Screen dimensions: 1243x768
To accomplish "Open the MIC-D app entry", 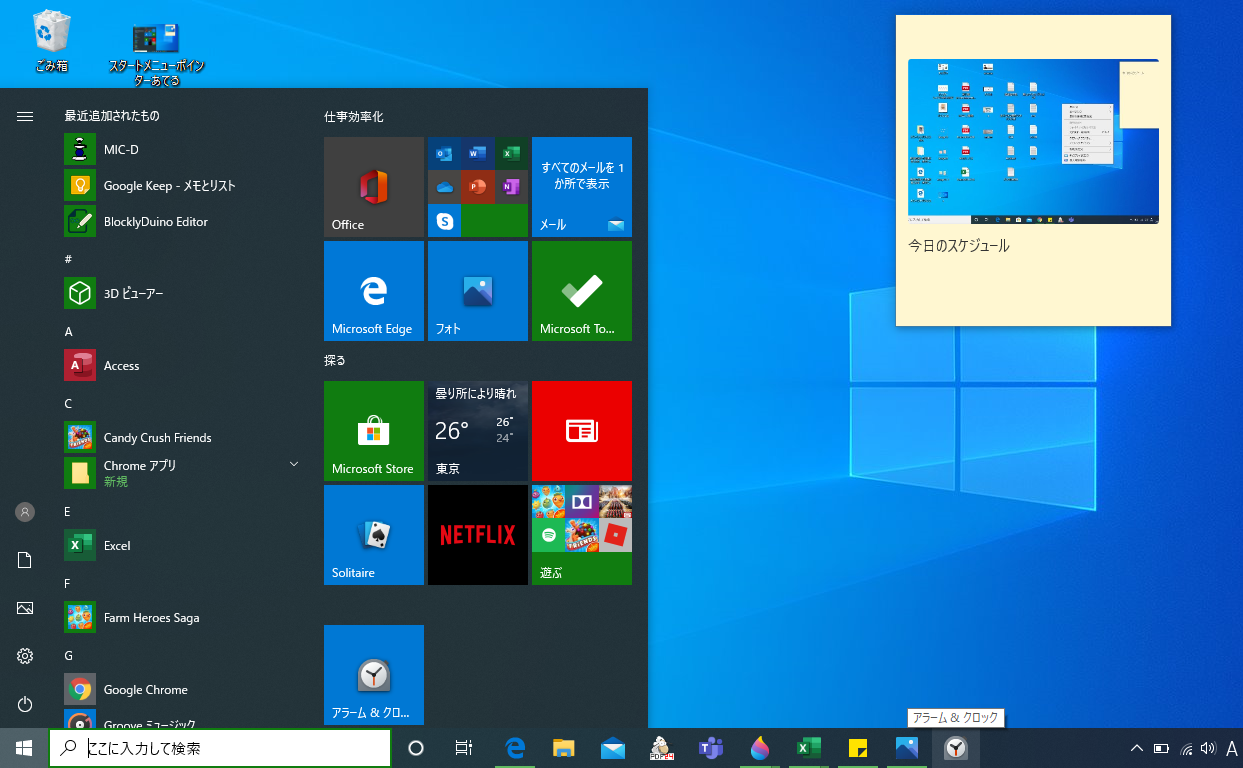I will click(x=182, y=150).
